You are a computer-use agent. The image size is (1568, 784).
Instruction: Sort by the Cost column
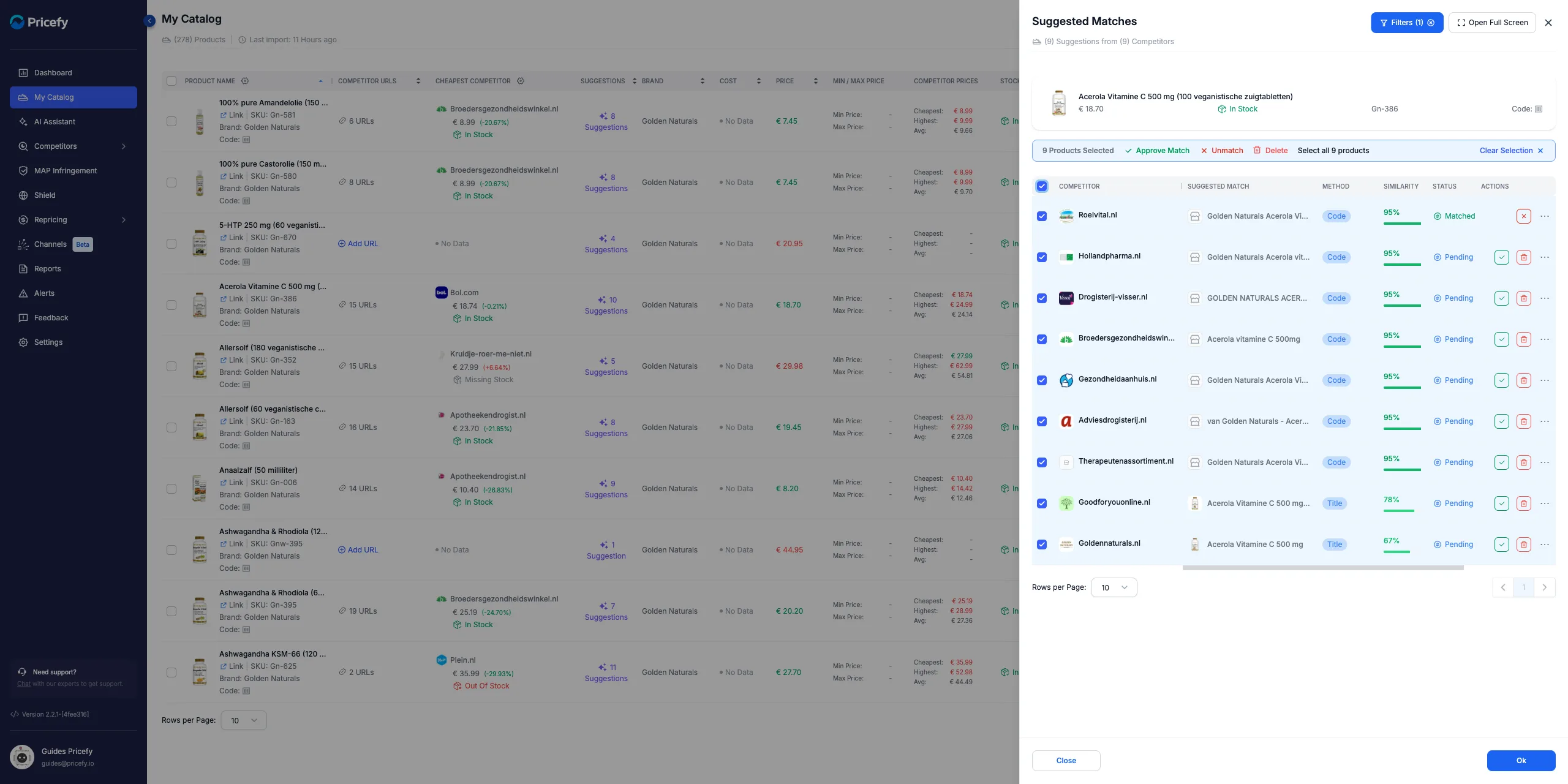759,81
